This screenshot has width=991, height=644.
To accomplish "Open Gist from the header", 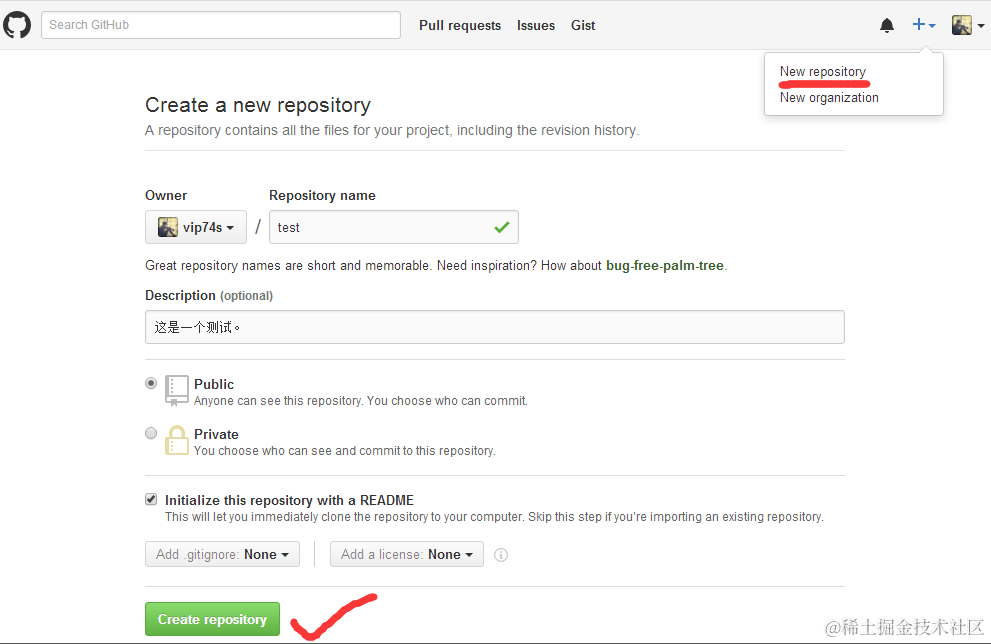I will (x=583, y=25).
